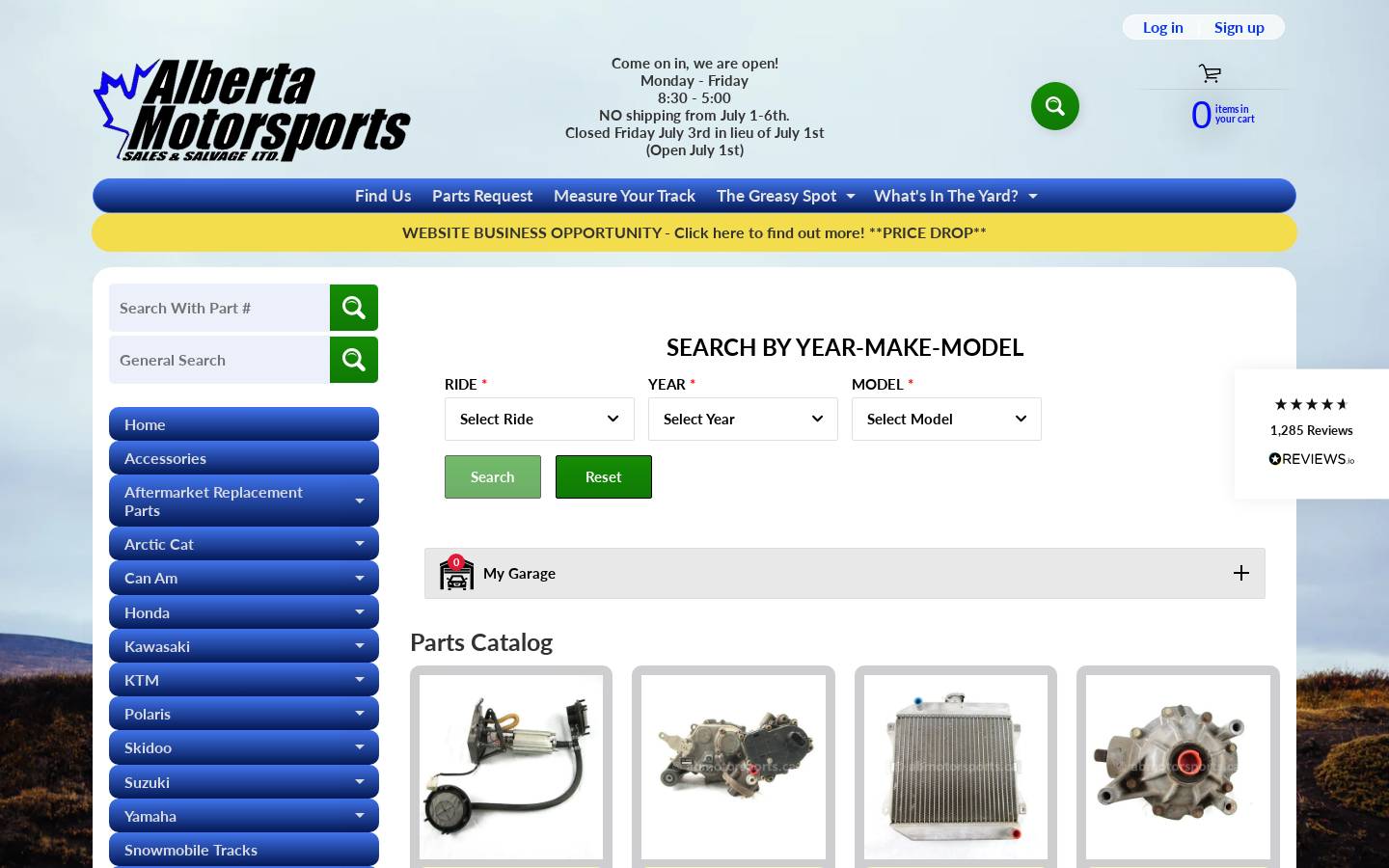Open the Select Model dropdown

946,419
